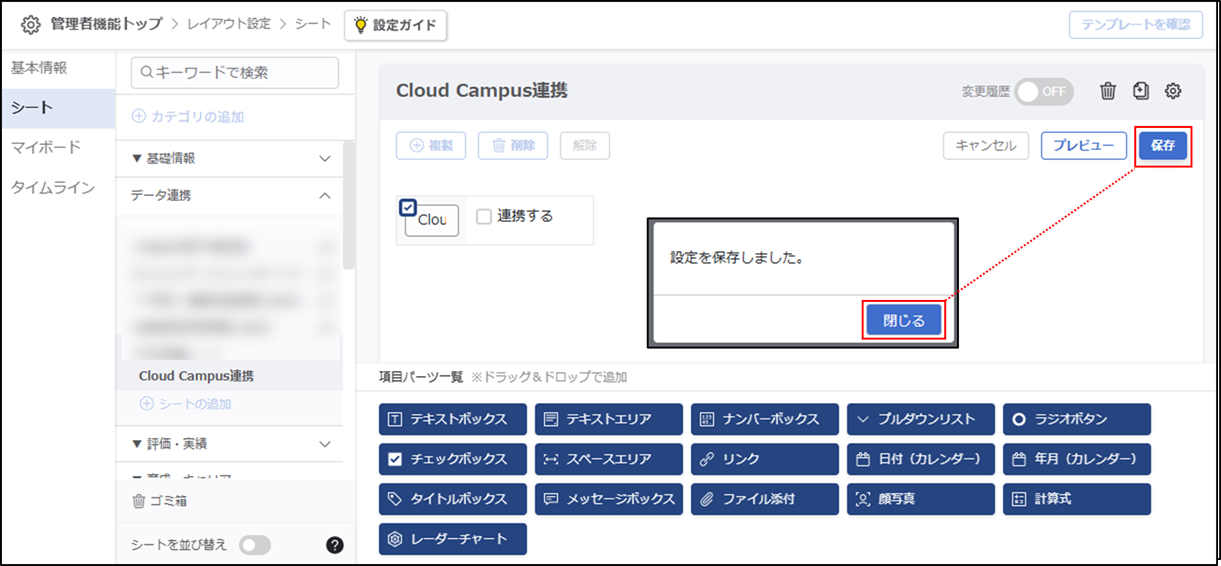Collapse the データ連携 category chevron
Image resolution: width=1221 pixels, height=566 pixels.
click(x=324, y=196)
